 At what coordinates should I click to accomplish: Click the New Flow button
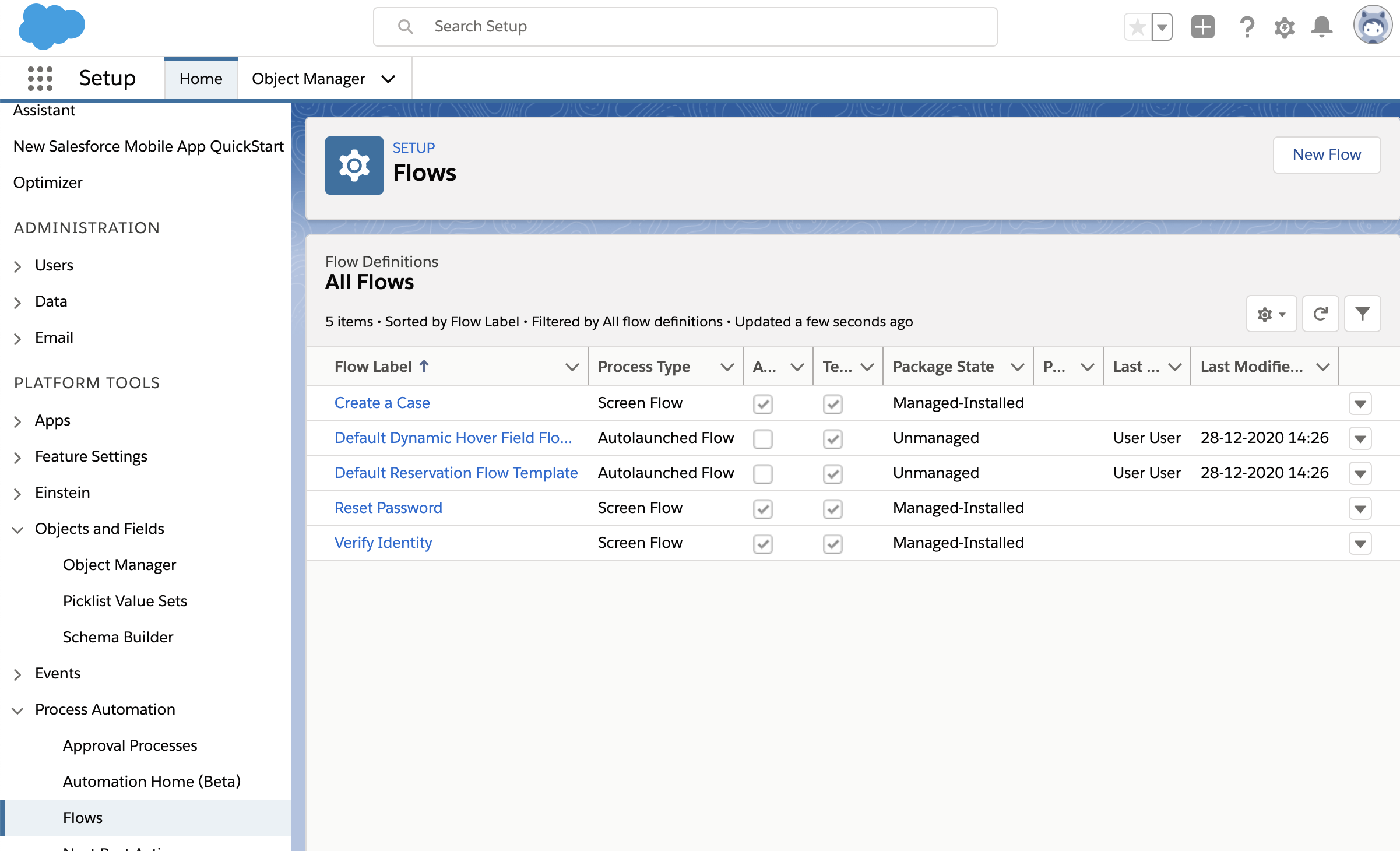pyautogui.click(x=1327, y=154)
